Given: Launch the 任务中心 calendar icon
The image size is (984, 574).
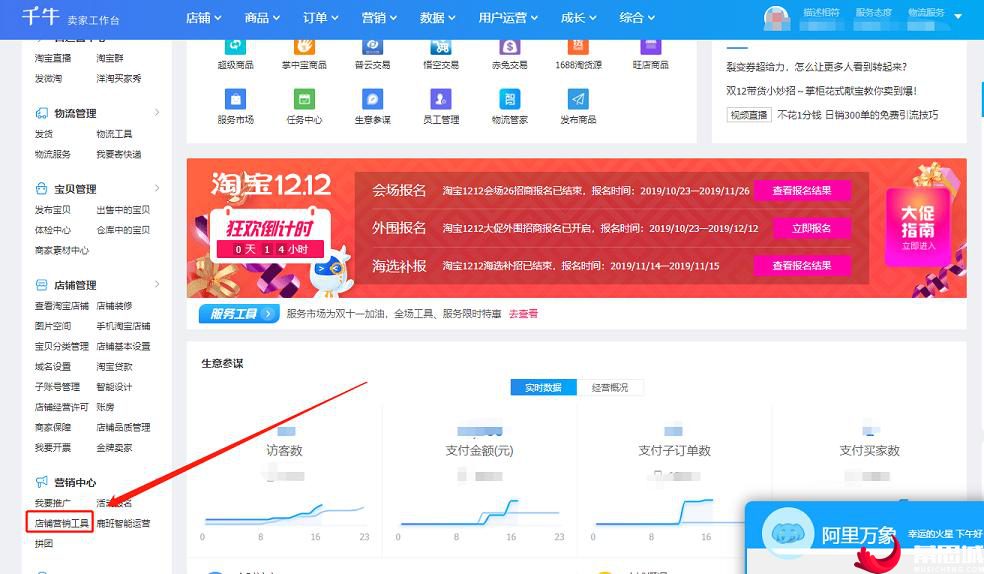Looking at the screenshot, I should (x=304, y=99).
